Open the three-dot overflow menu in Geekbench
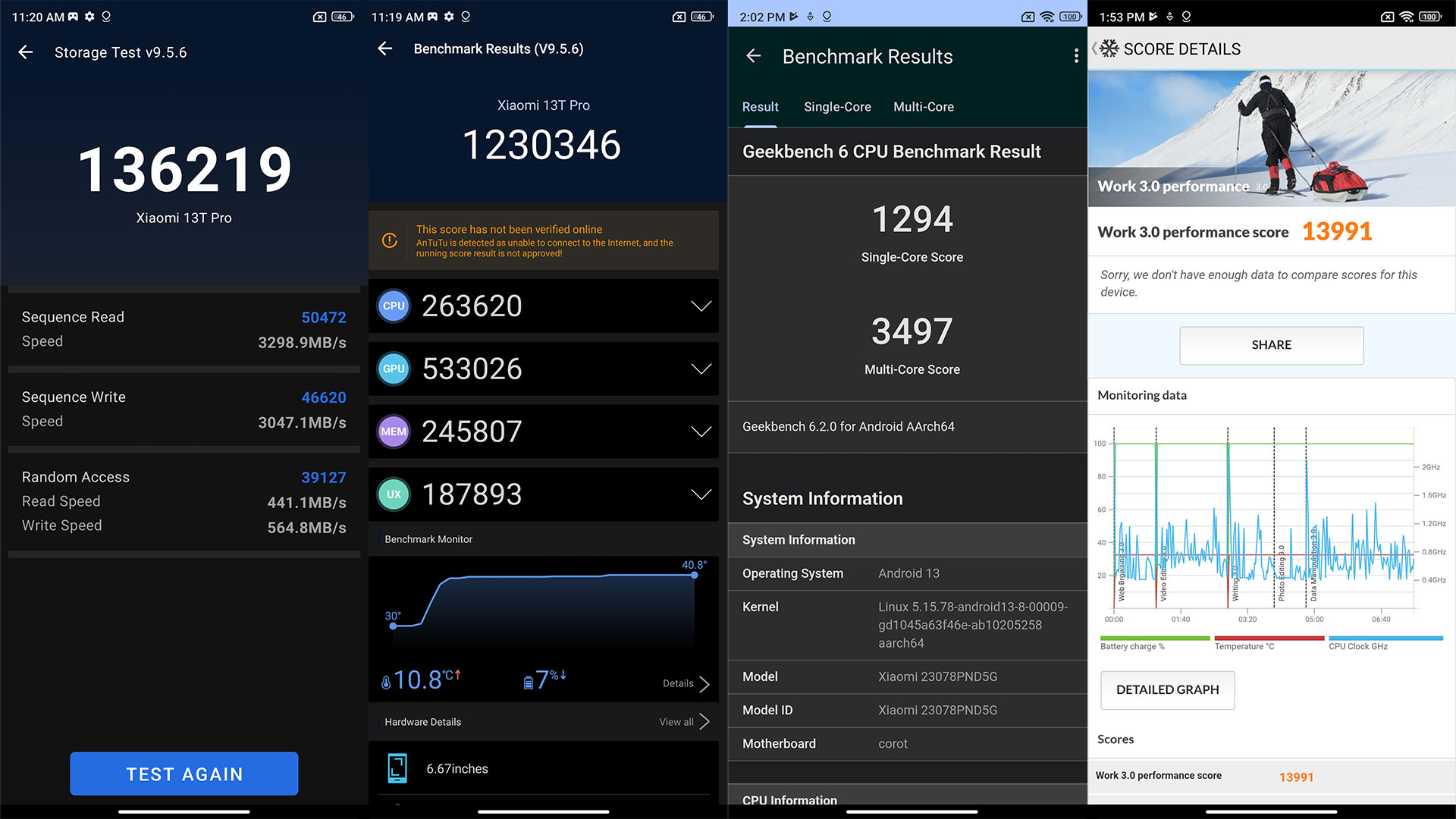The height and width of the screenshot is (819, 1456). point(1075,56)
